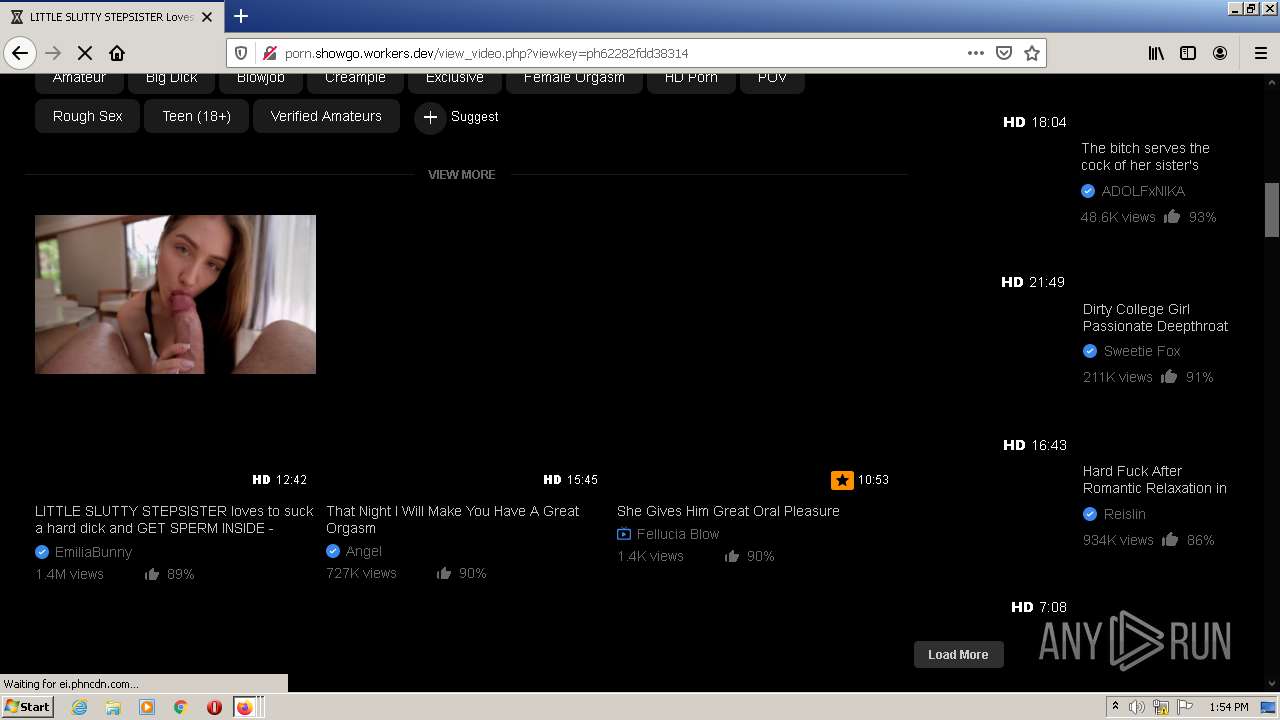This screenshot has height=720, width=1280.
Task: Open the video titled 'That Night I Will'
Action: [x=452, y=519]
